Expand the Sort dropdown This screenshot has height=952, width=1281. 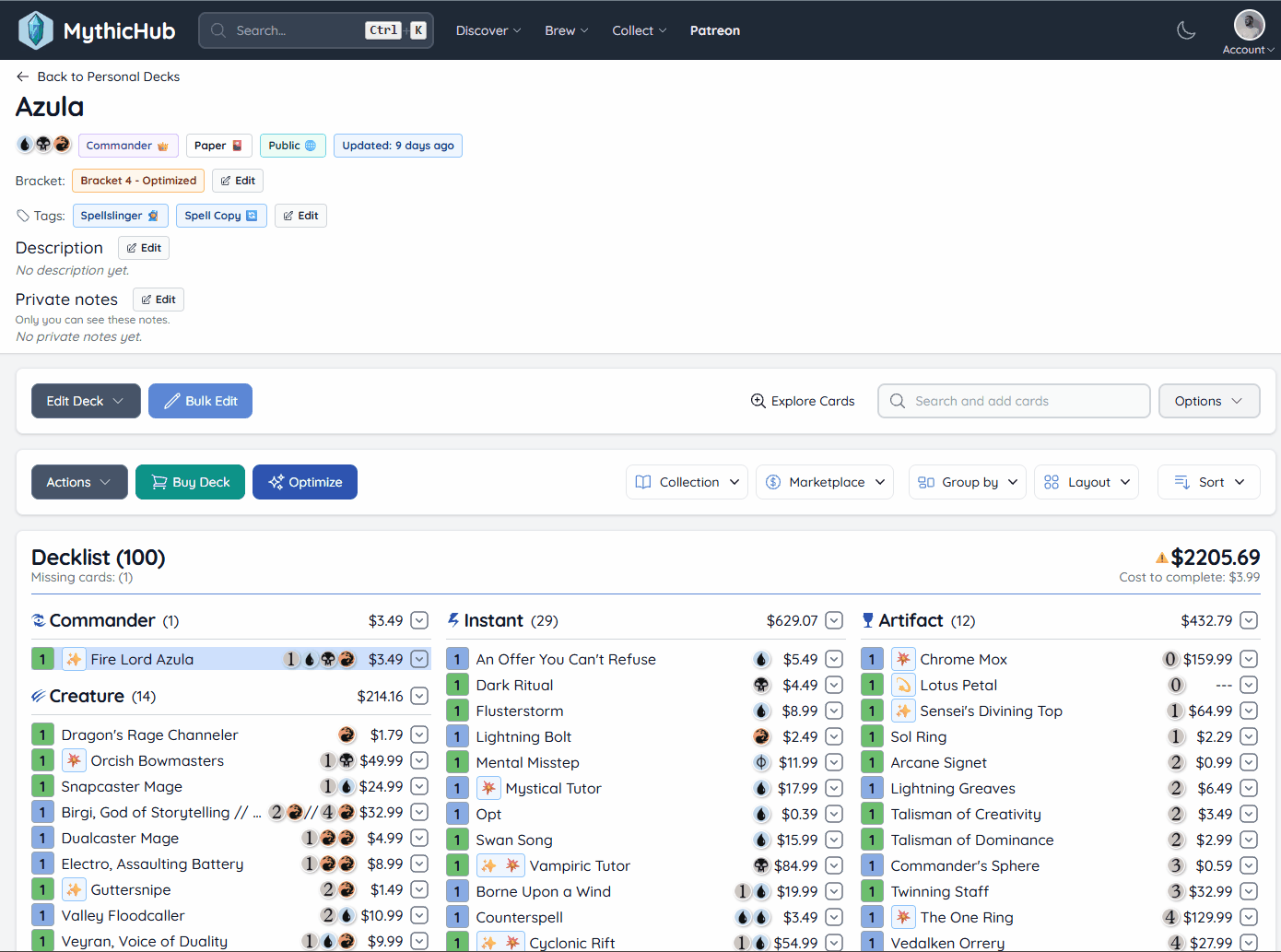1208,482
